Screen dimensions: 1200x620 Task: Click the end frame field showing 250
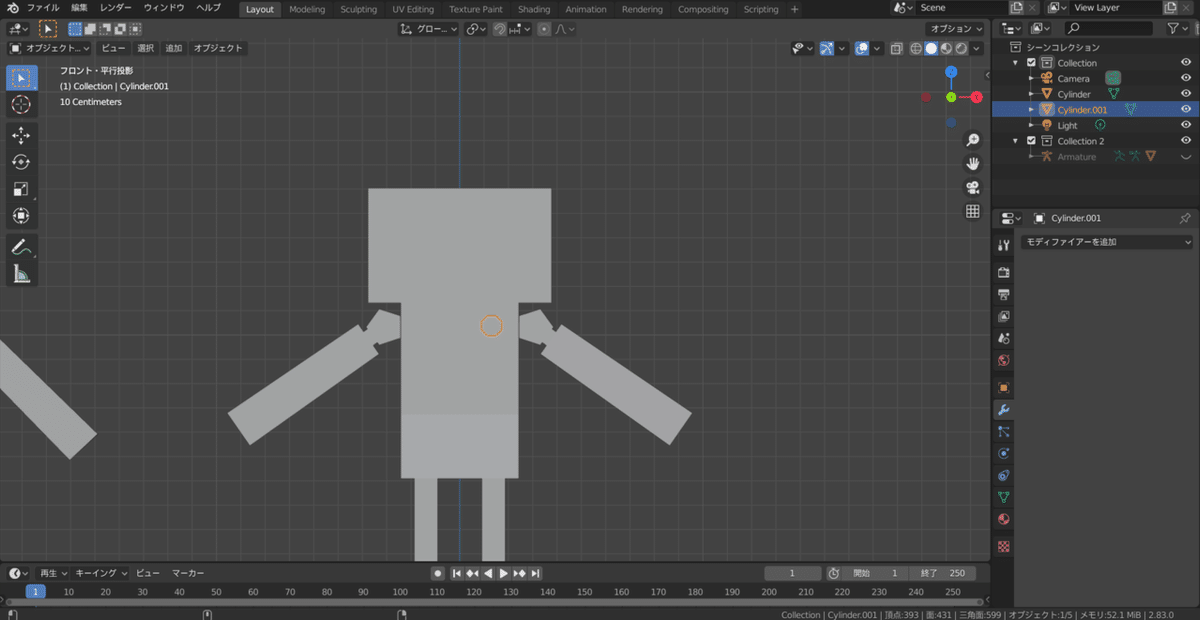(943, 573)
